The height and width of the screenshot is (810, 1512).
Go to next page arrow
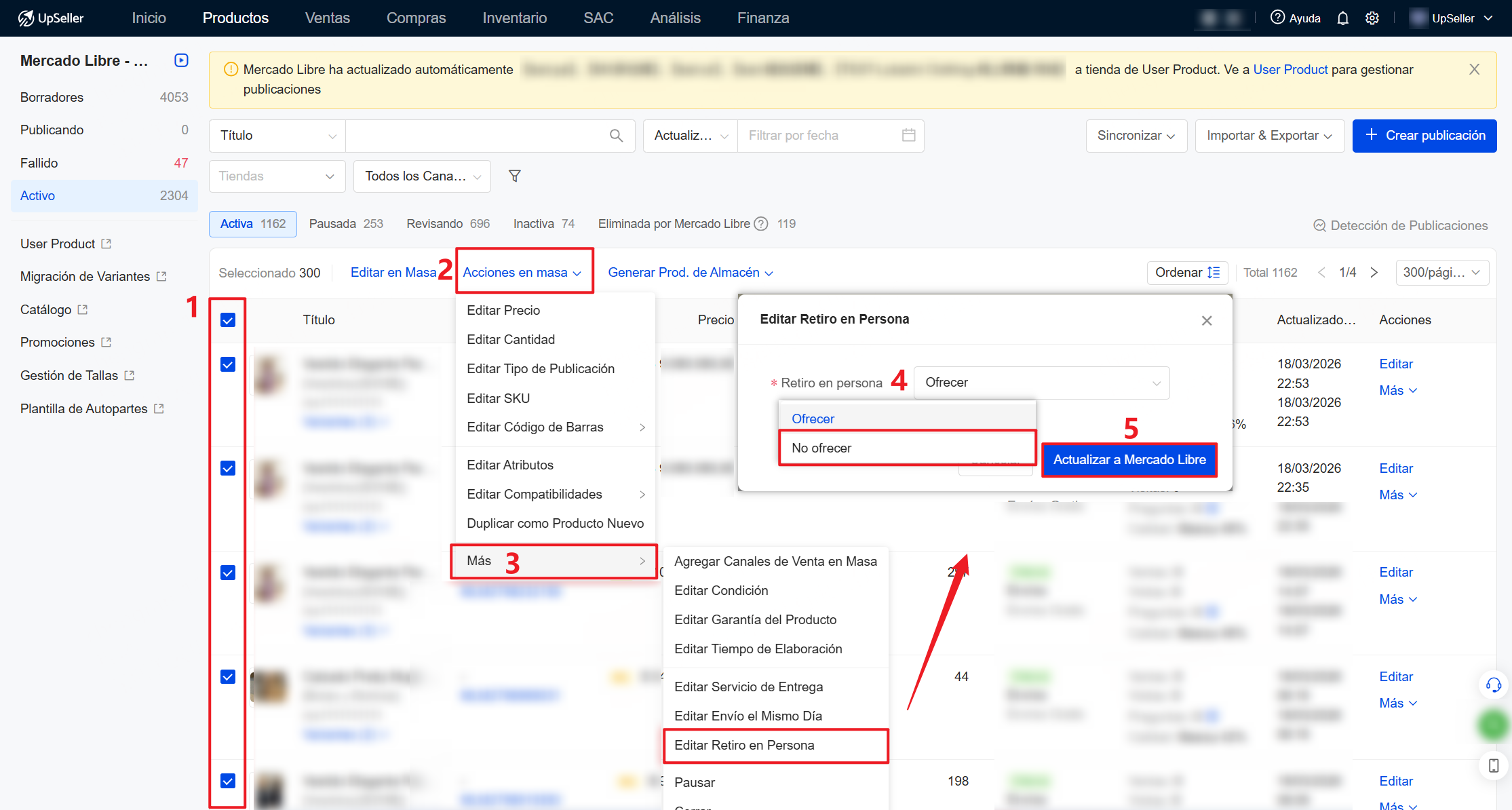(x=1374, y=273)
